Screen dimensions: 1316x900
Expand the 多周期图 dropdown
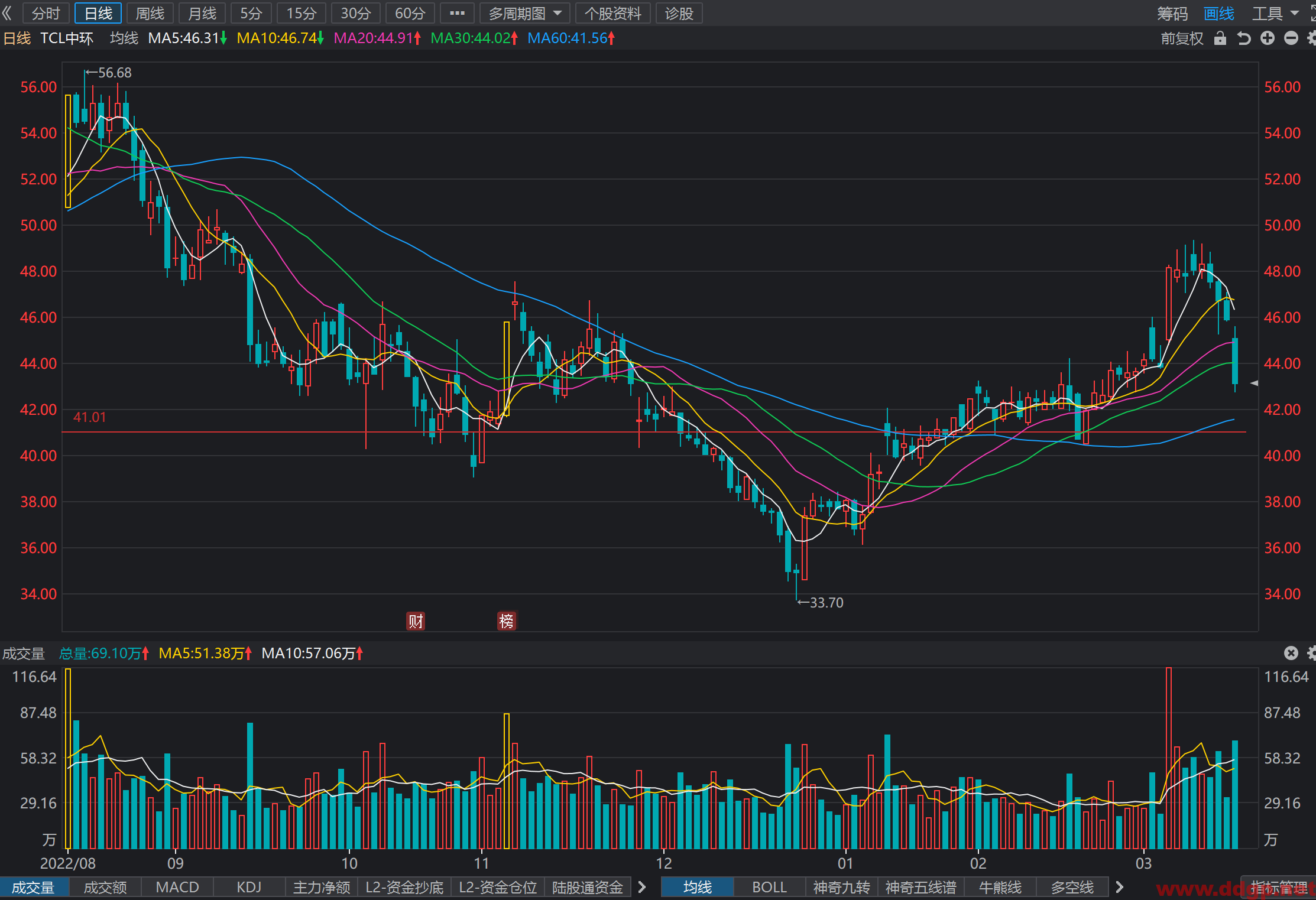coord(525,13)
